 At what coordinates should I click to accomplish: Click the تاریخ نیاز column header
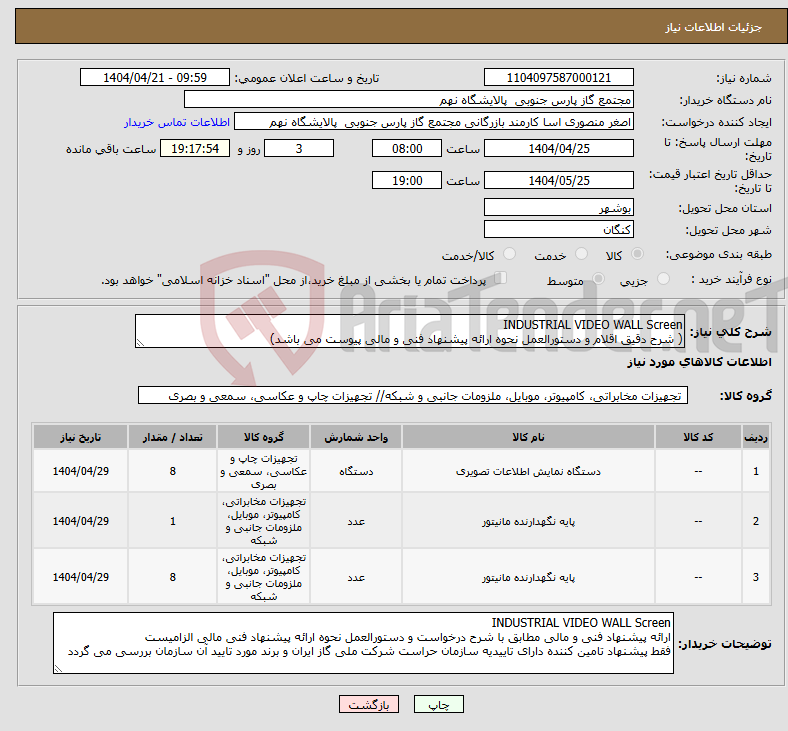pos(80,437)
